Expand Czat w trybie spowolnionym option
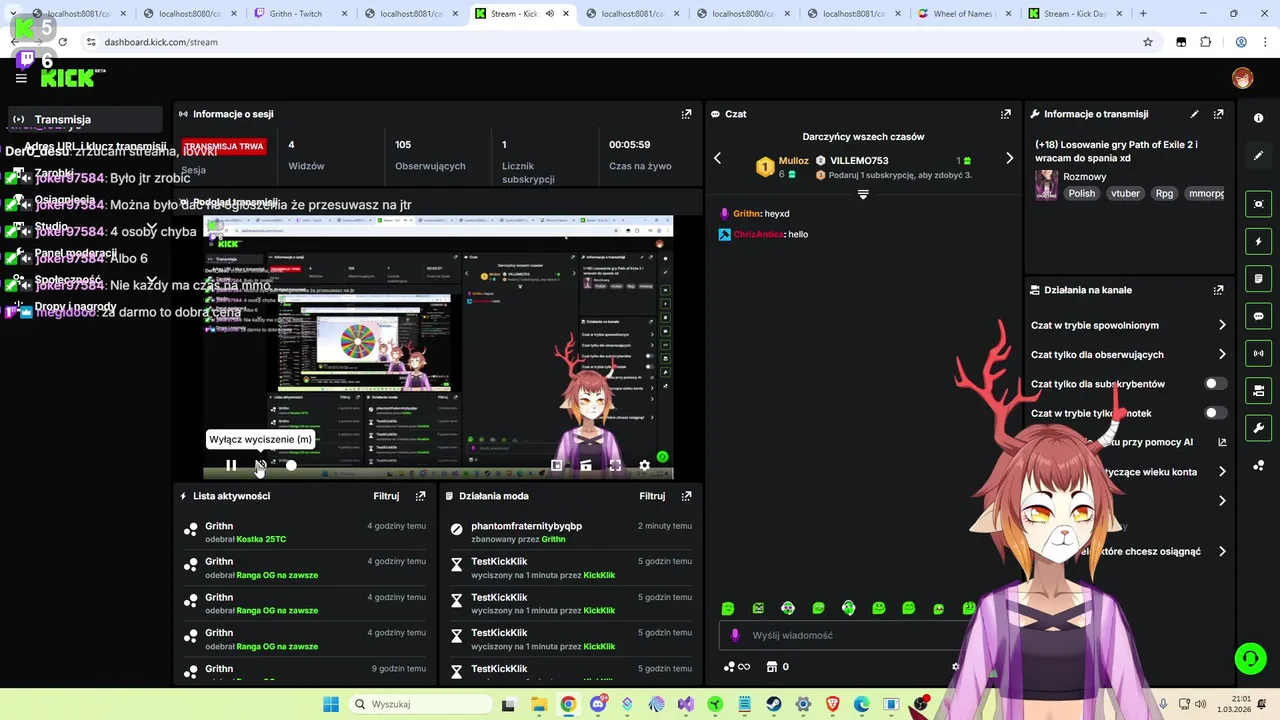Screen dimensions: 1280x720 click(1222, 325)
